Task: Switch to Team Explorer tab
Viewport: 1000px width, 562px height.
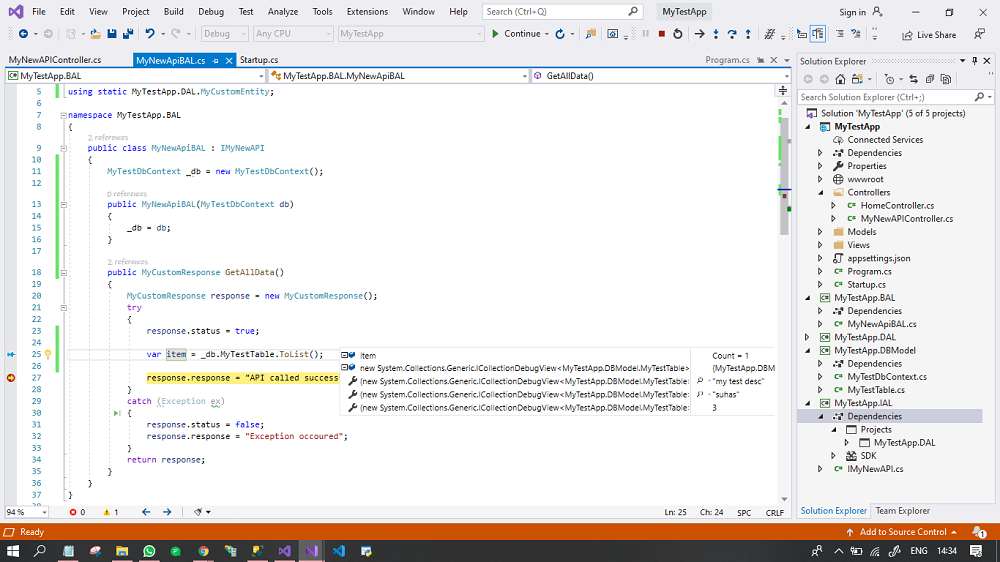Action: (902, 510)
